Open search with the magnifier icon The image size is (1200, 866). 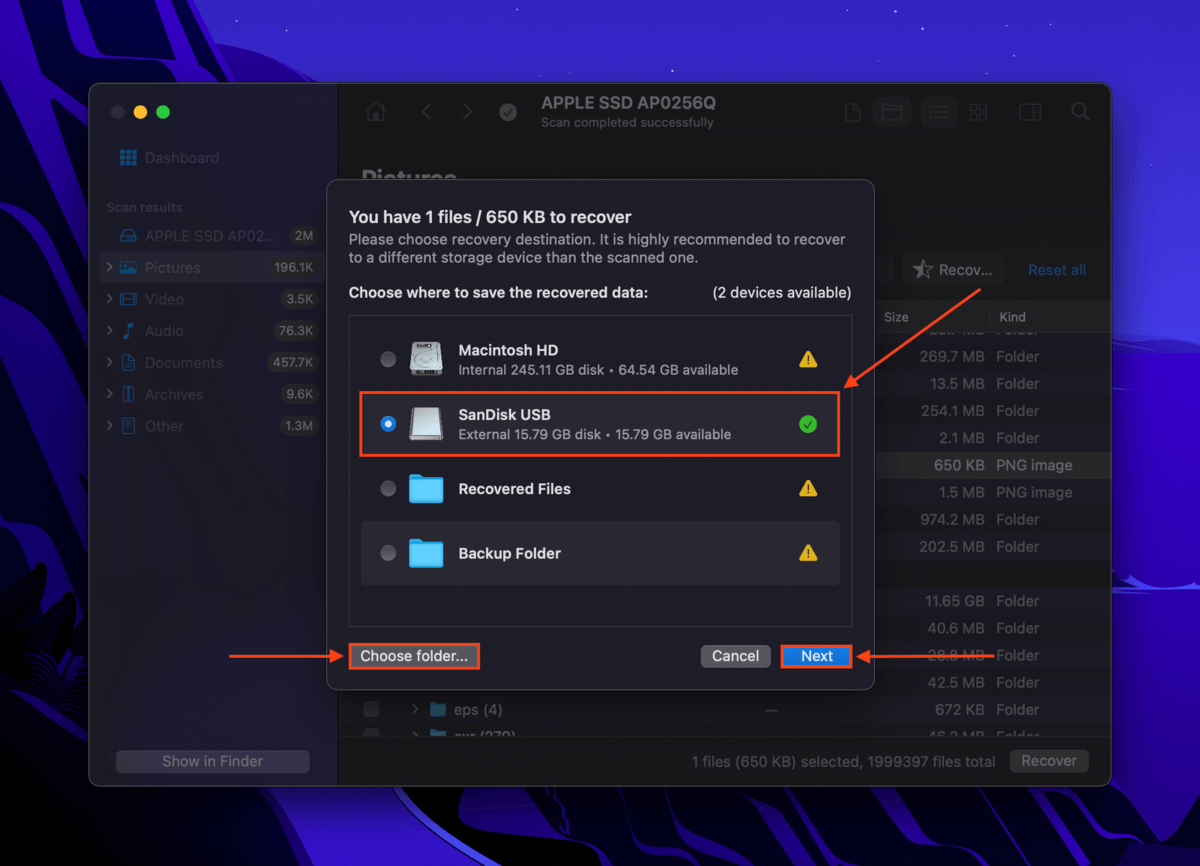[x=1080, y=112]
